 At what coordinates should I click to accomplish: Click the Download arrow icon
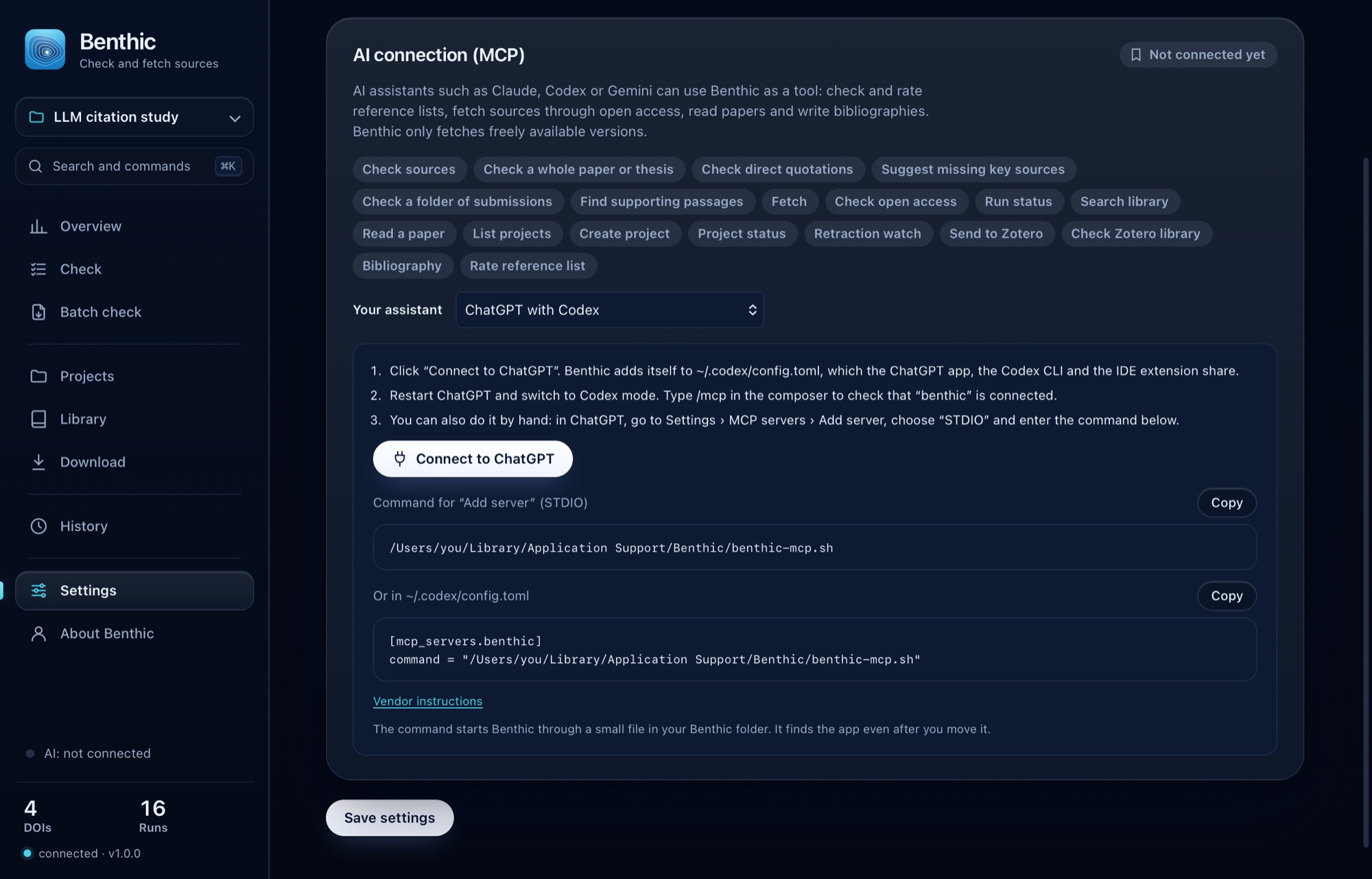point(38,462)
